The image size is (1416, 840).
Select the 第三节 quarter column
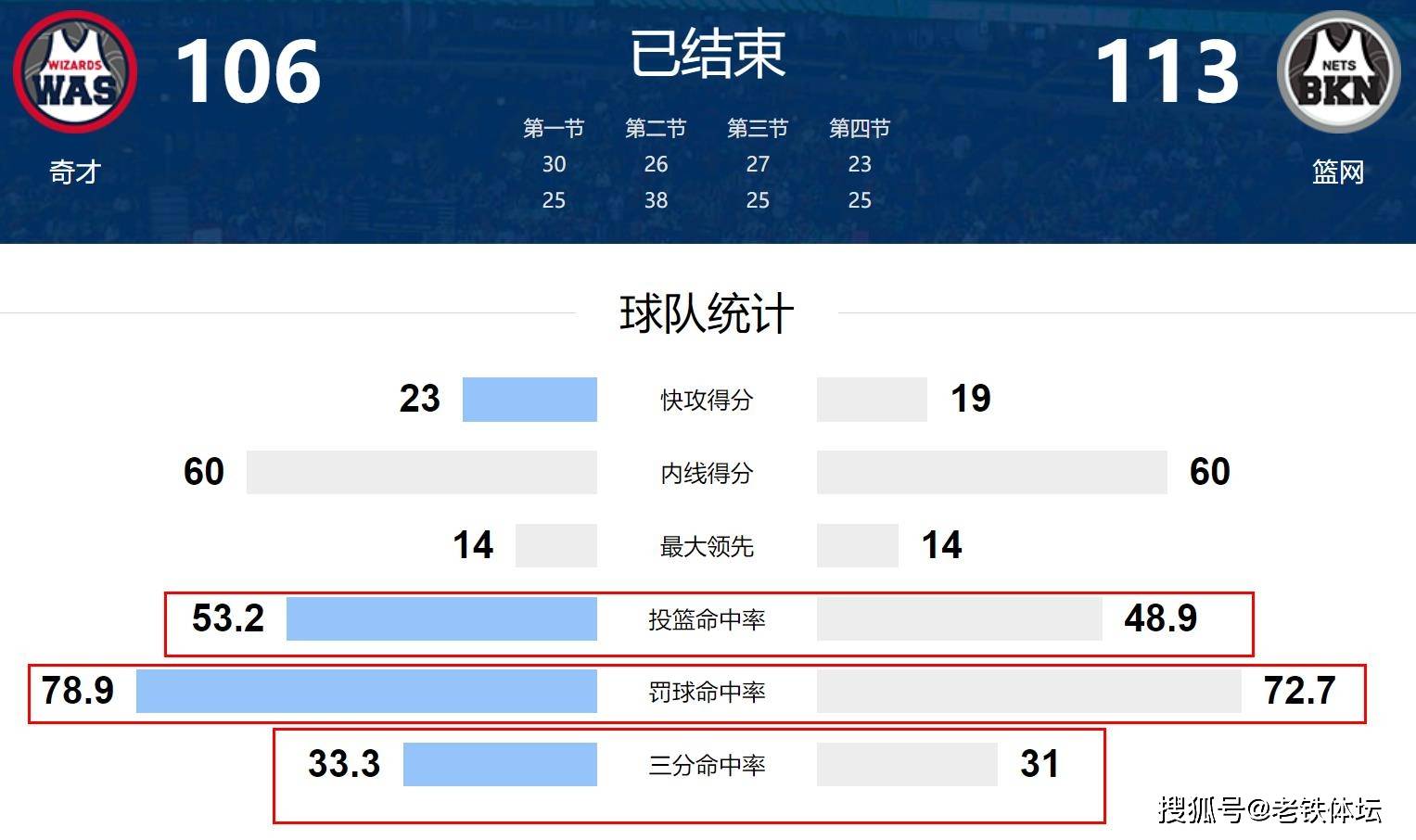(758, 164)
